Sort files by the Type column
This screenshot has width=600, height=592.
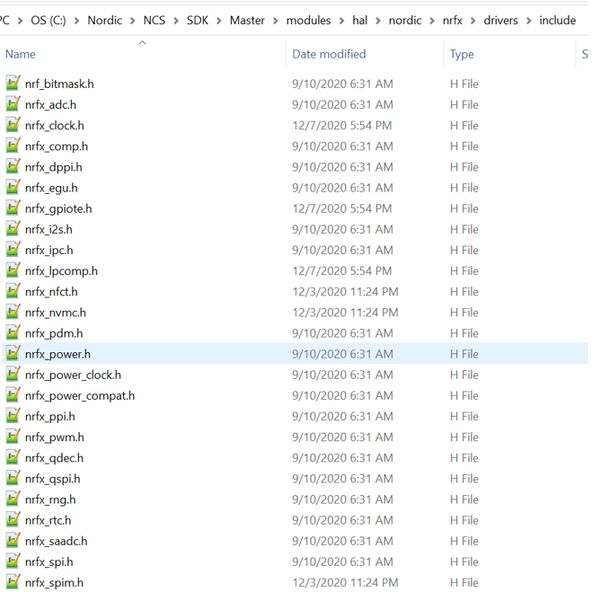pos(462,54)
